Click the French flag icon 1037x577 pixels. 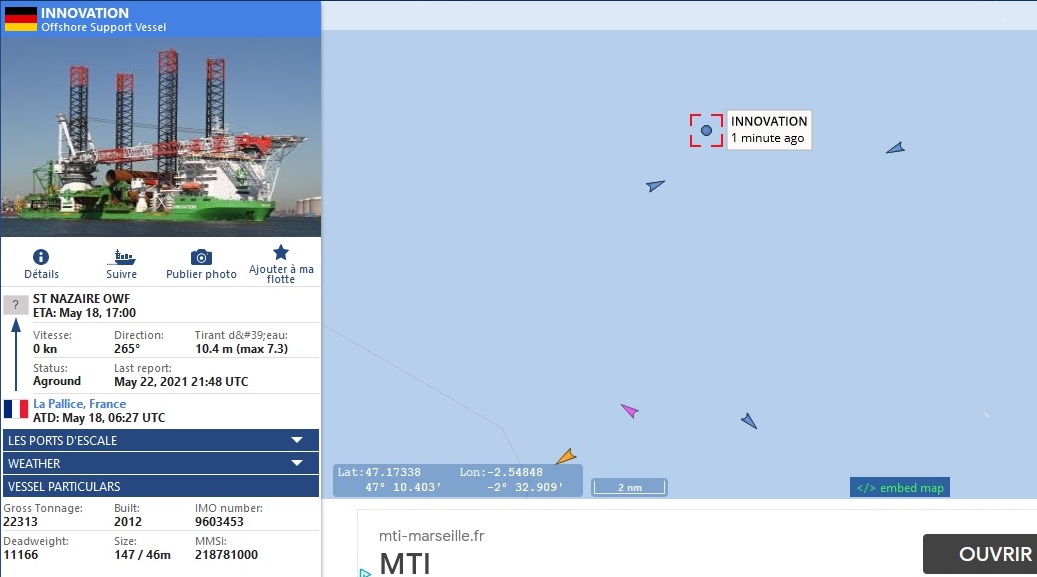(16, 409)
